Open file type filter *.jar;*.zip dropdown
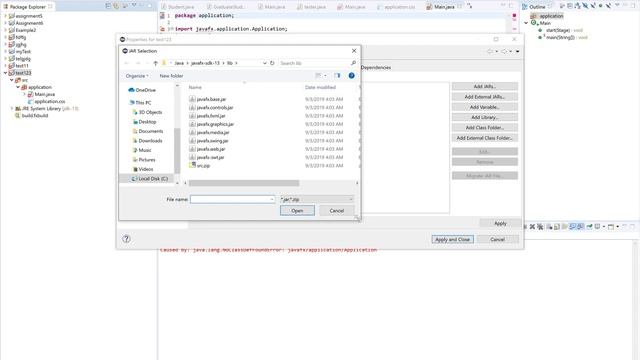 coord(316,199)
